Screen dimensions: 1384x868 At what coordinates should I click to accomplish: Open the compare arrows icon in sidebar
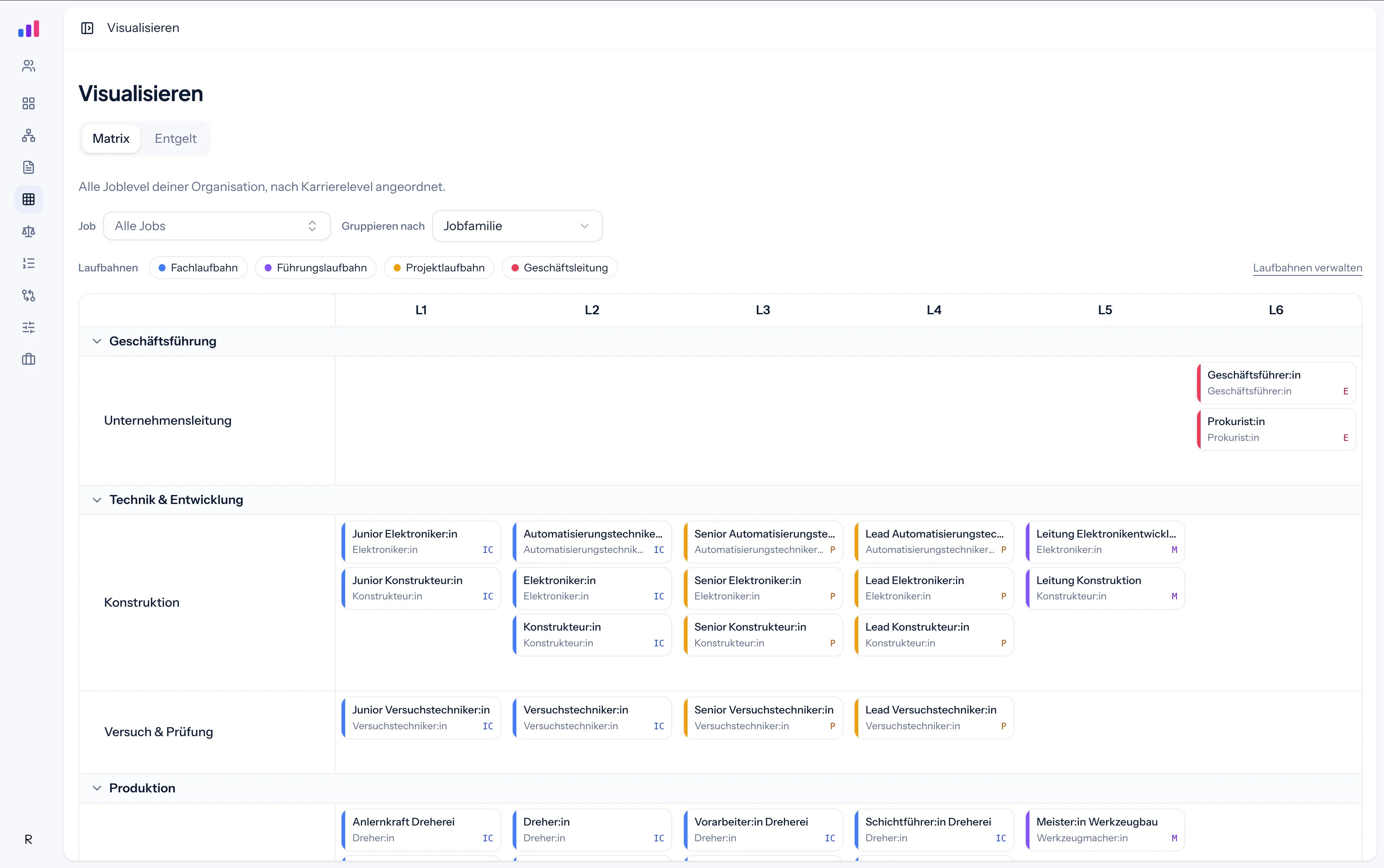point(29,295)
